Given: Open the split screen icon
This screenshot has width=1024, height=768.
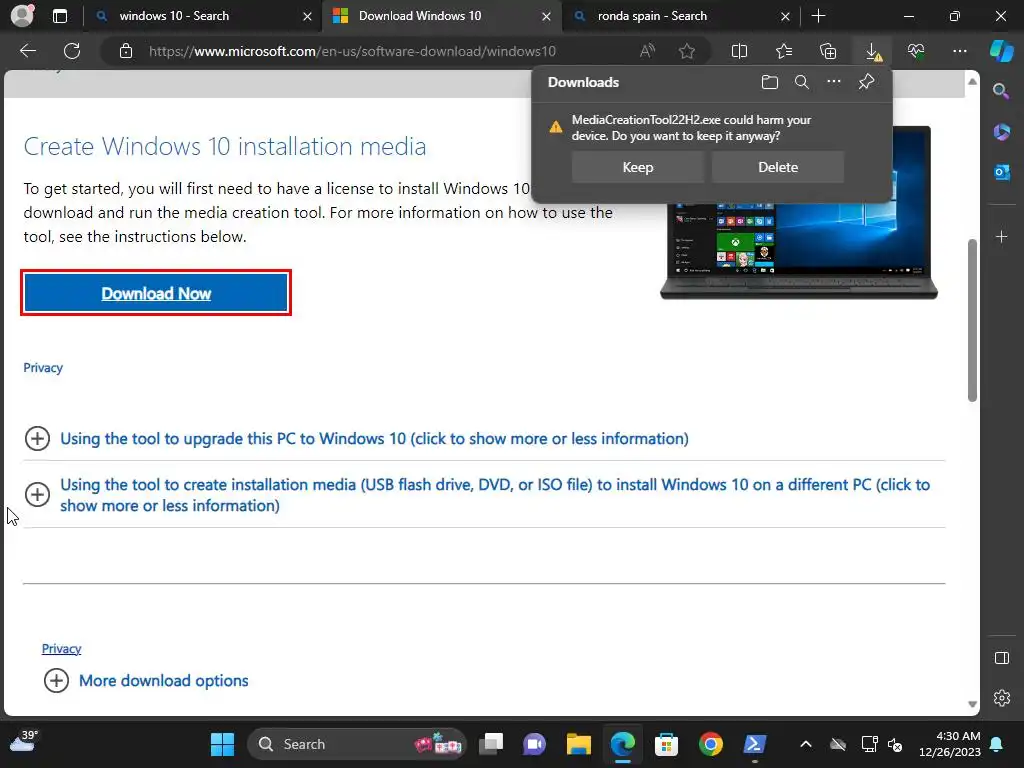Looking at the screenshot, I should pyautogui.click(x=739, y=51).
